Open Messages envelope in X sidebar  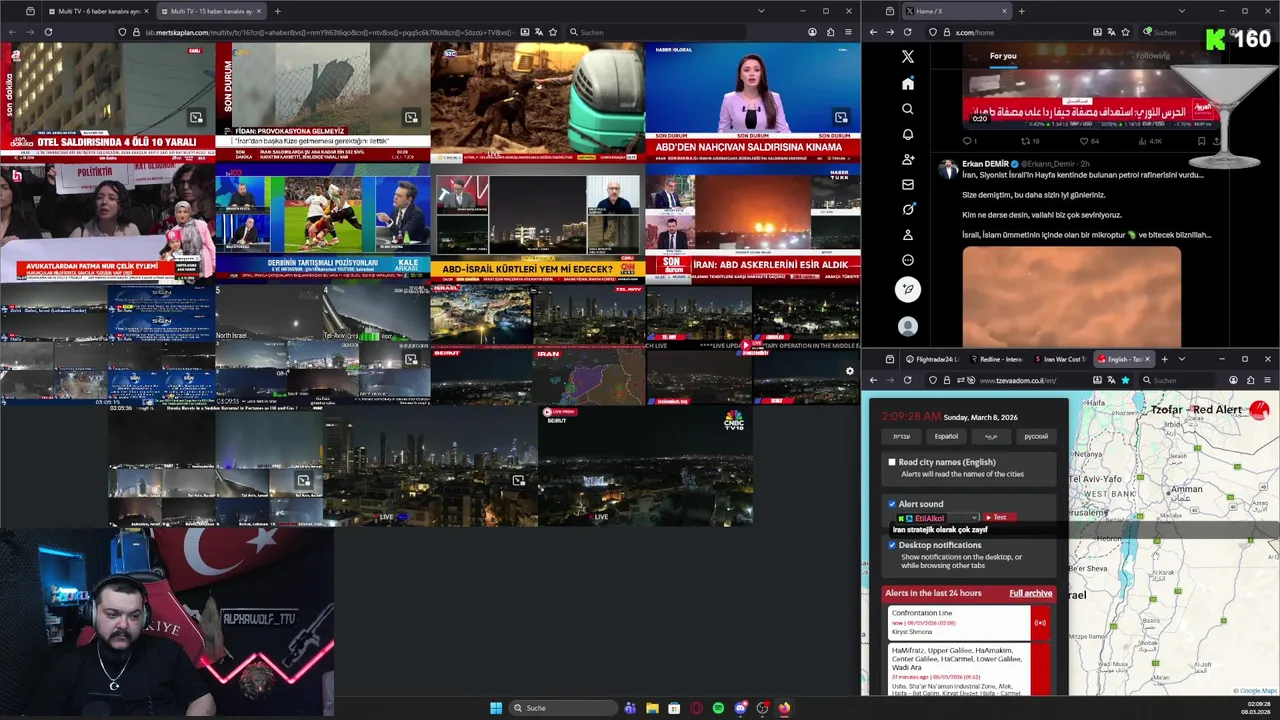tap(908, 184)
